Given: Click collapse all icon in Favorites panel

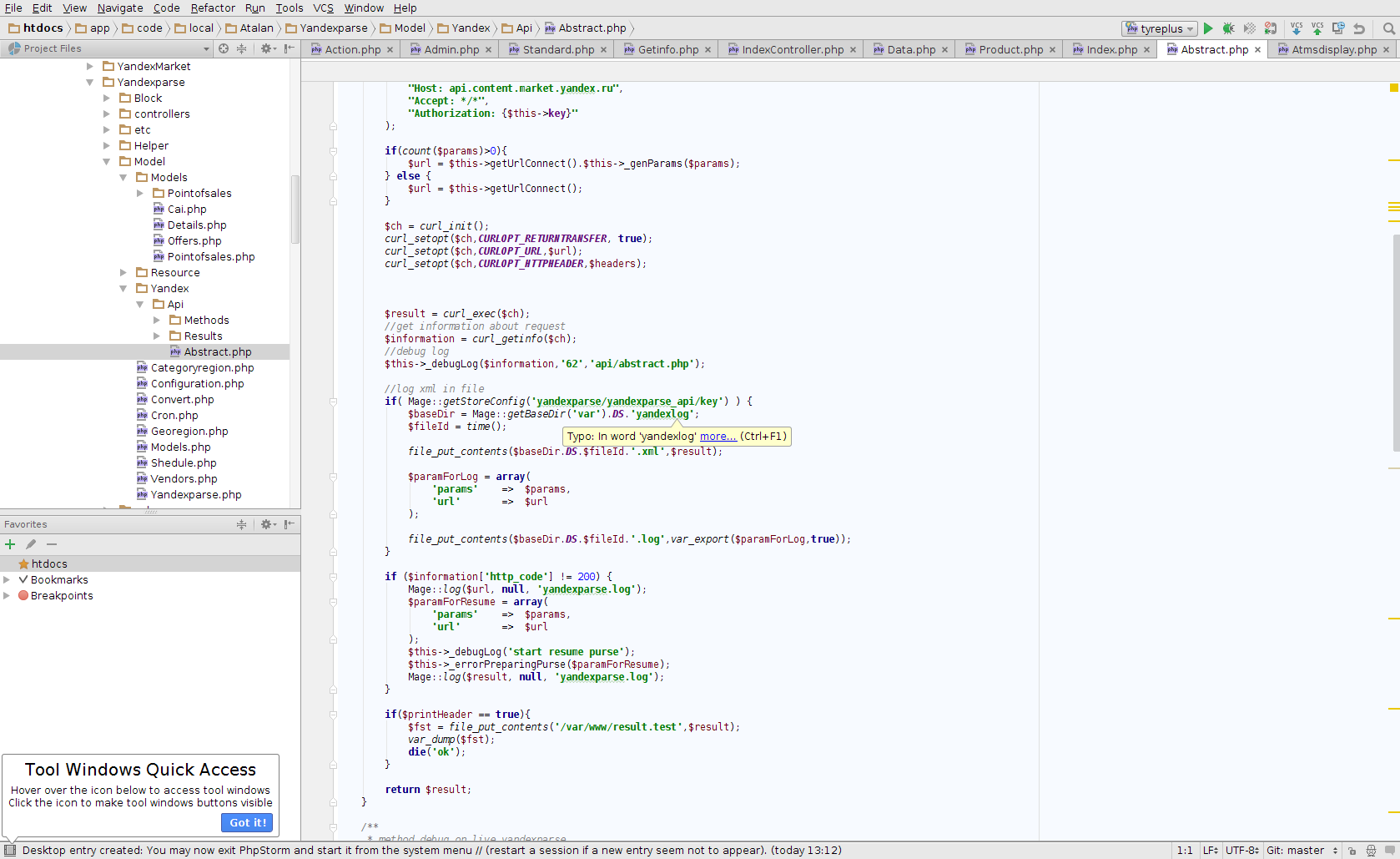Looking at the screenshot, I should (241, 524).
